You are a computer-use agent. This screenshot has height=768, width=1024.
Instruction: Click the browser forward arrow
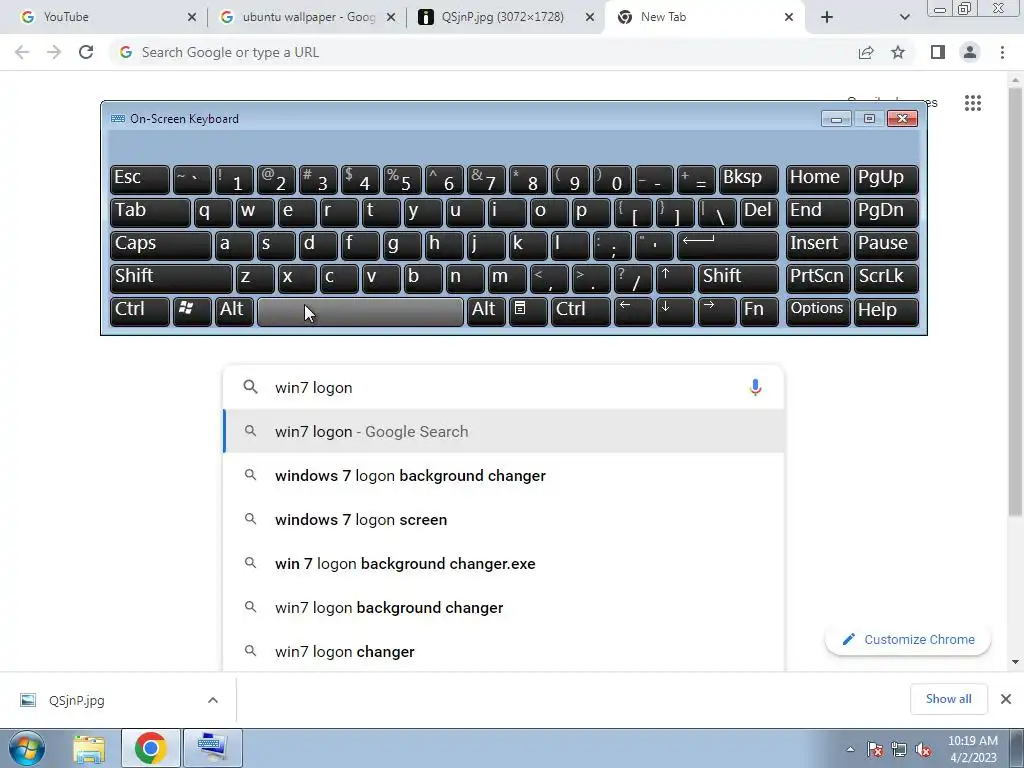point(54,52)
